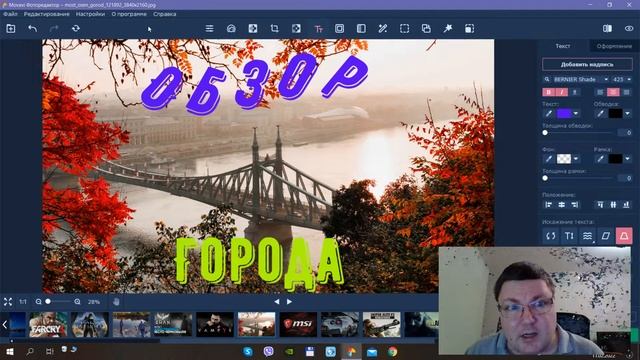Screen dimensions: 640x360
Task: Click the outline thickness slider handle
Action: (x=545, y=133)
